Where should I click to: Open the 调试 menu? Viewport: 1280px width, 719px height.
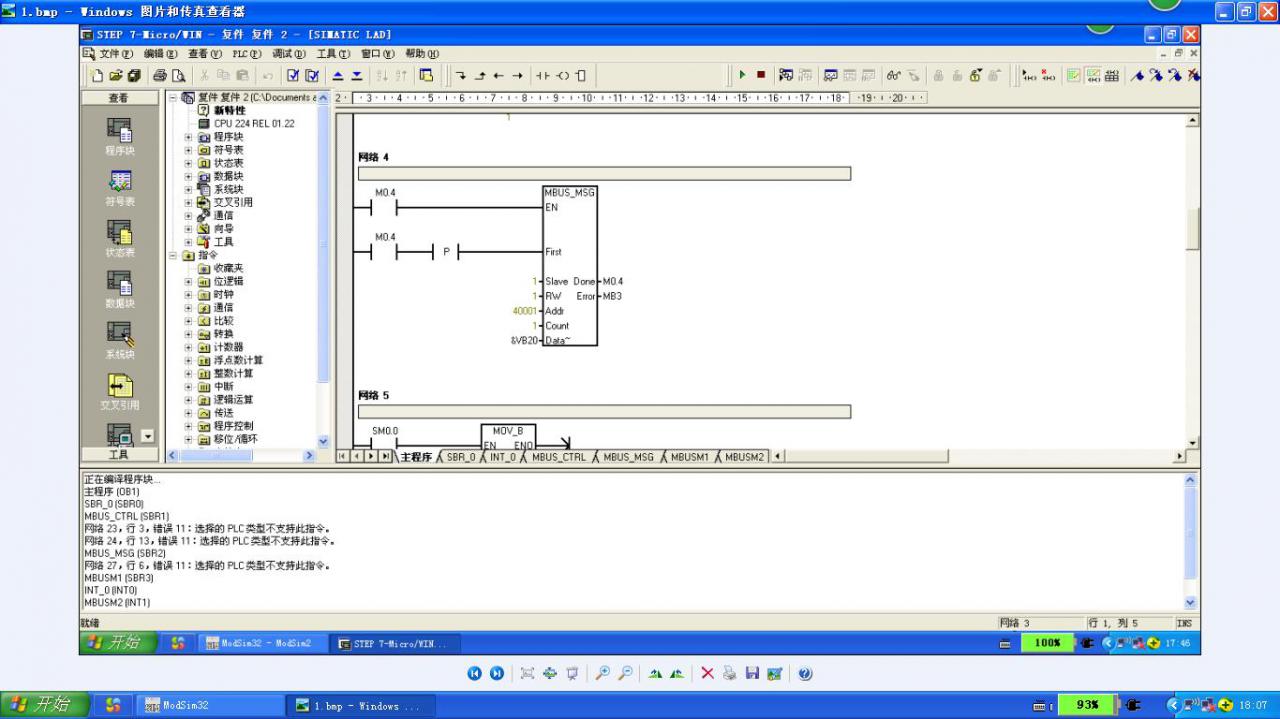coord(289,54)
